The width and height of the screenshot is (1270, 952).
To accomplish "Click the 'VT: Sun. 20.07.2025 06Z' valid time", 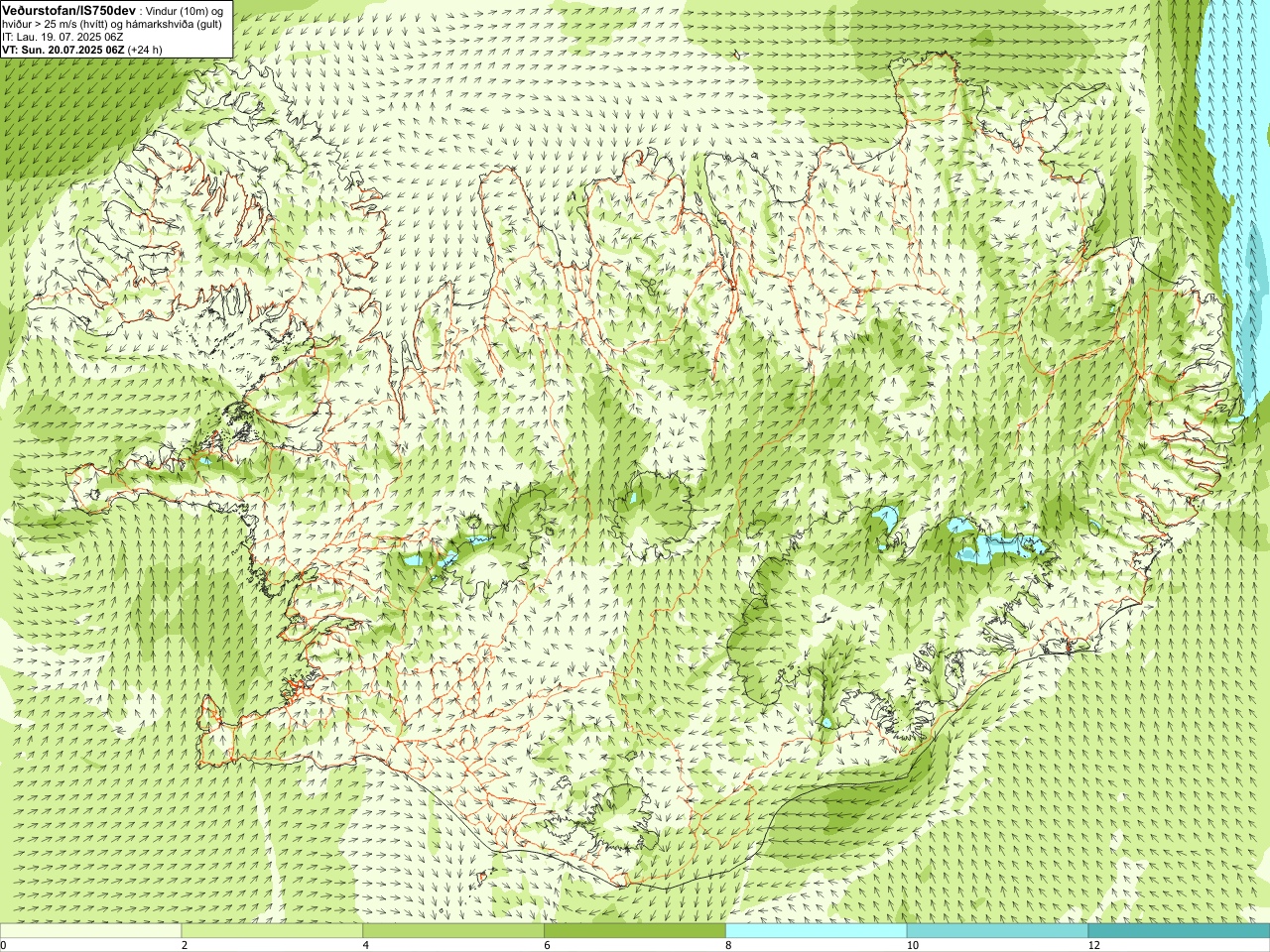I will tap(63, 50).
